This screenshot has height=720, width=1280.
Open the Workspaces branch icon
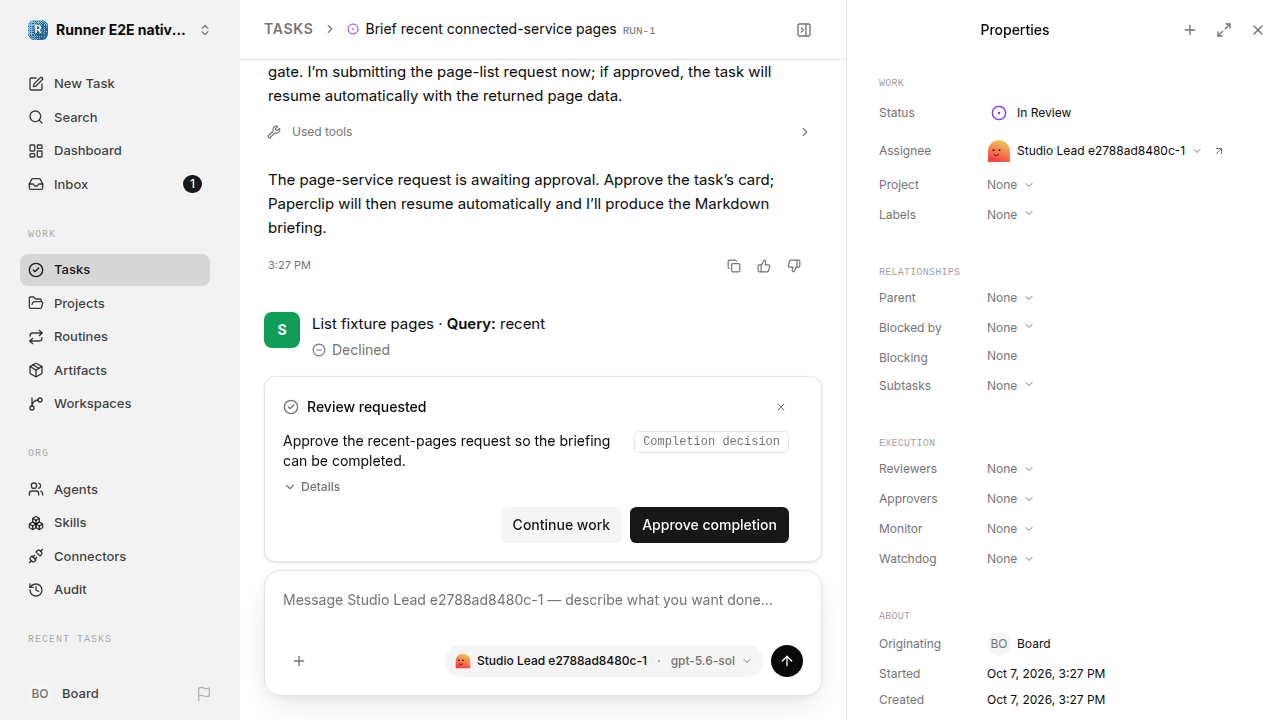[x=36, y=404]
